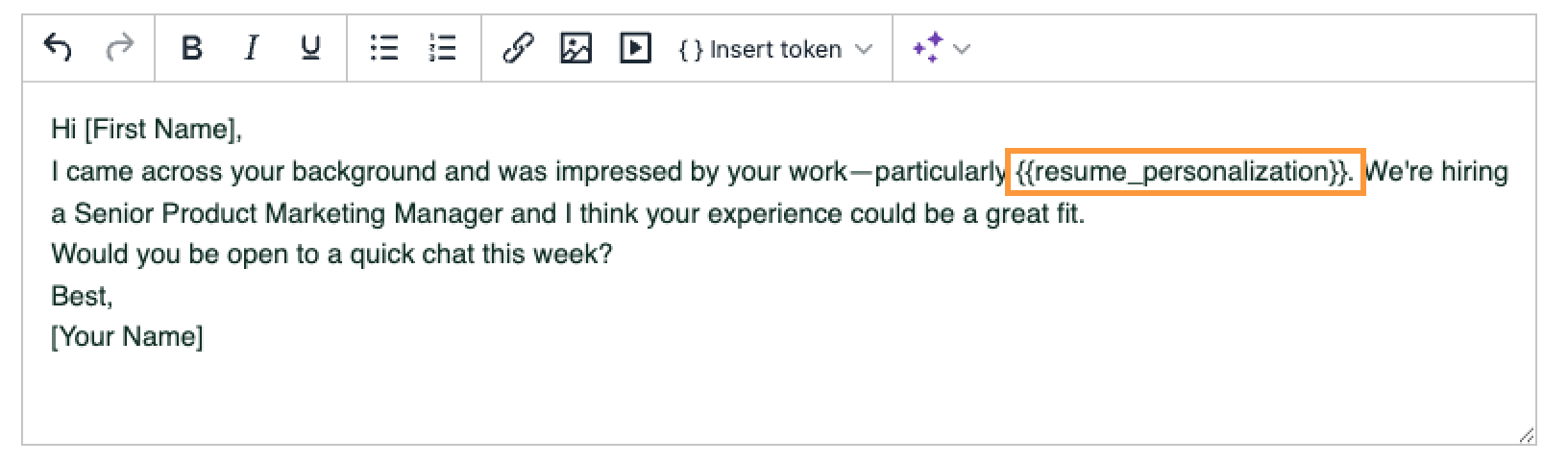Insert a numbered list
This screenshot has height=463, width=1568.
click(x=443, y=48)
